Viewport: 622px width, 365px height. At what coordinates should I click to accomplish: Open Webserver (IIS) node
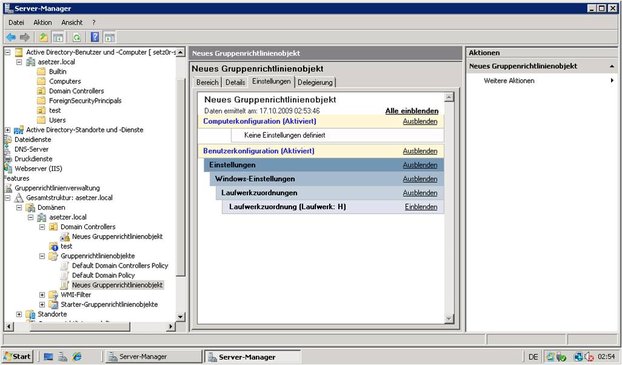pyautogui.click(x=38, y=169)
